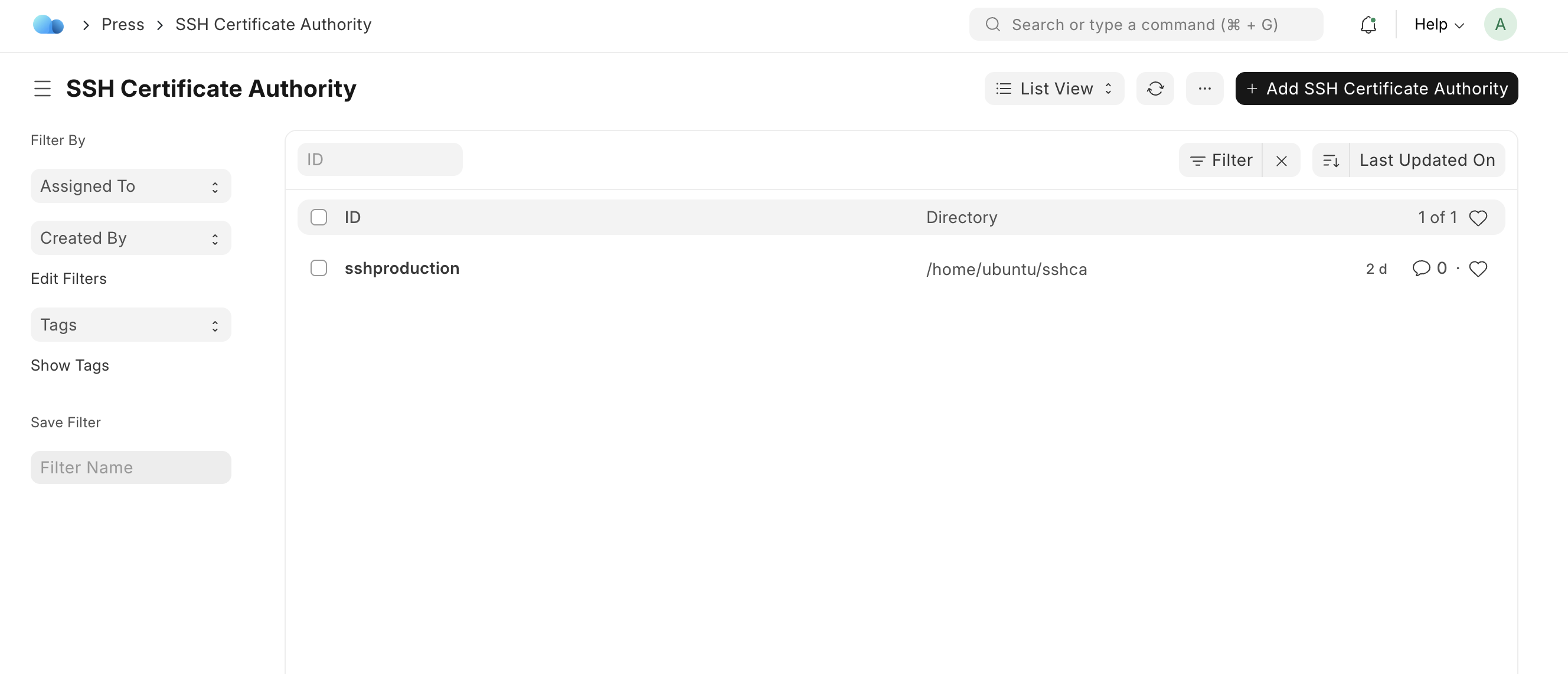This screenshot has width=1568, height=674.
Task: Open the Help menu
Action: [x=1438, y=24]
